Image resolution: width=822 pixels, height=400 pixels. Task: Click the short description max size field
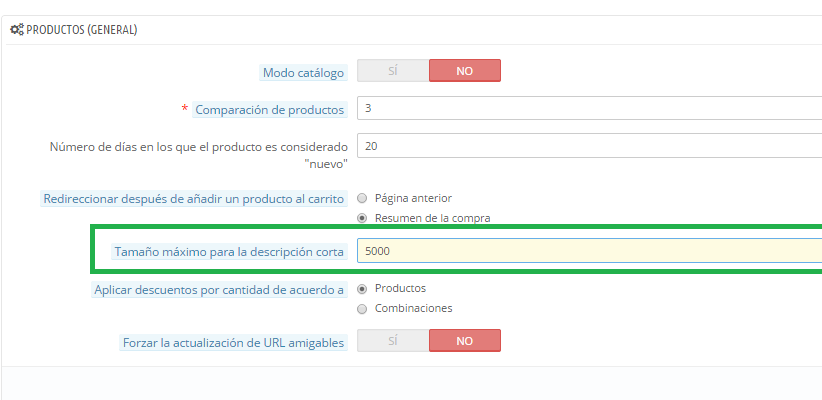590,252
